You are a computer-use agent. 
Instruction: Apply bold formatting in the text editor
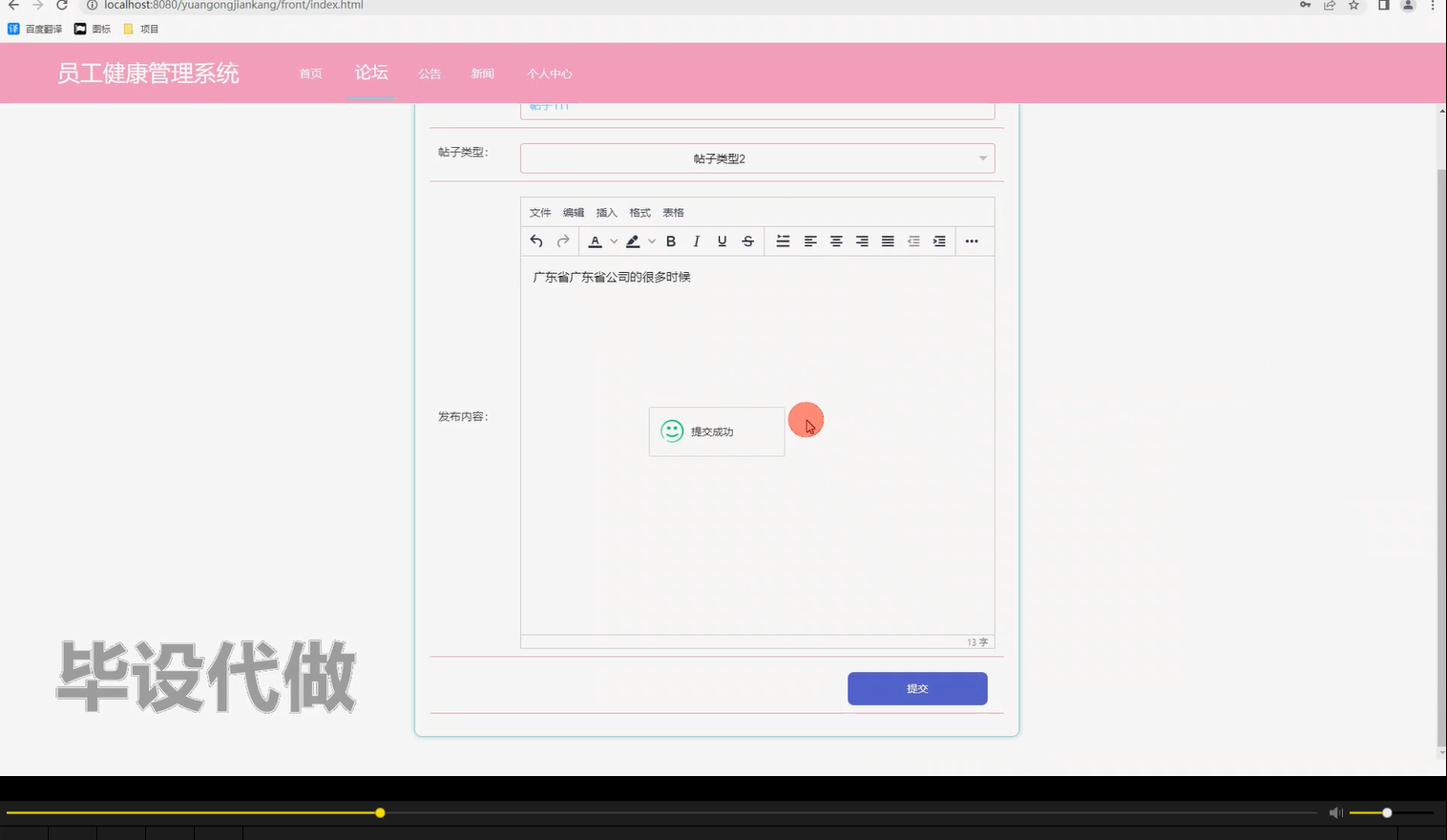click(x=670, y=241)
